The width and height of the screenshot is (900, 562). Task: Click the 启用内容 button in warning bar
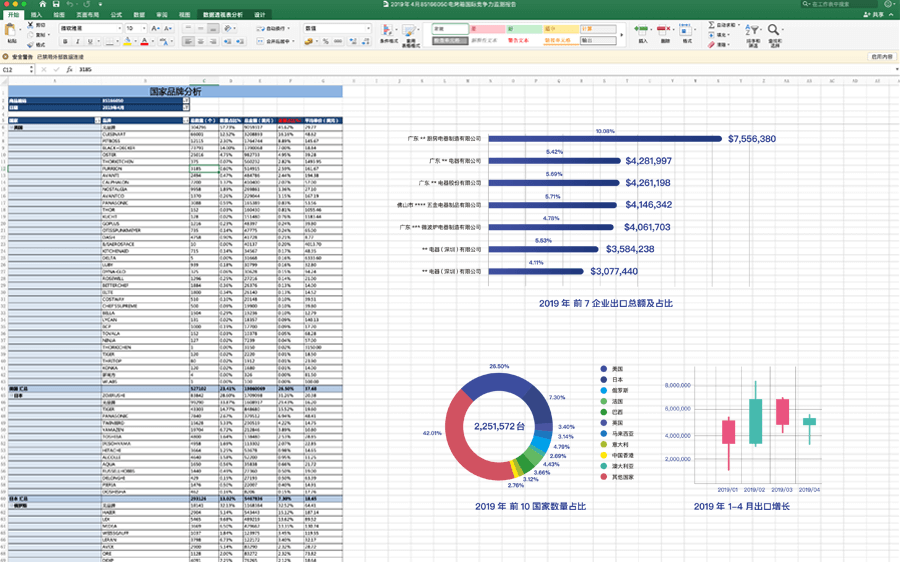[881, 57]
